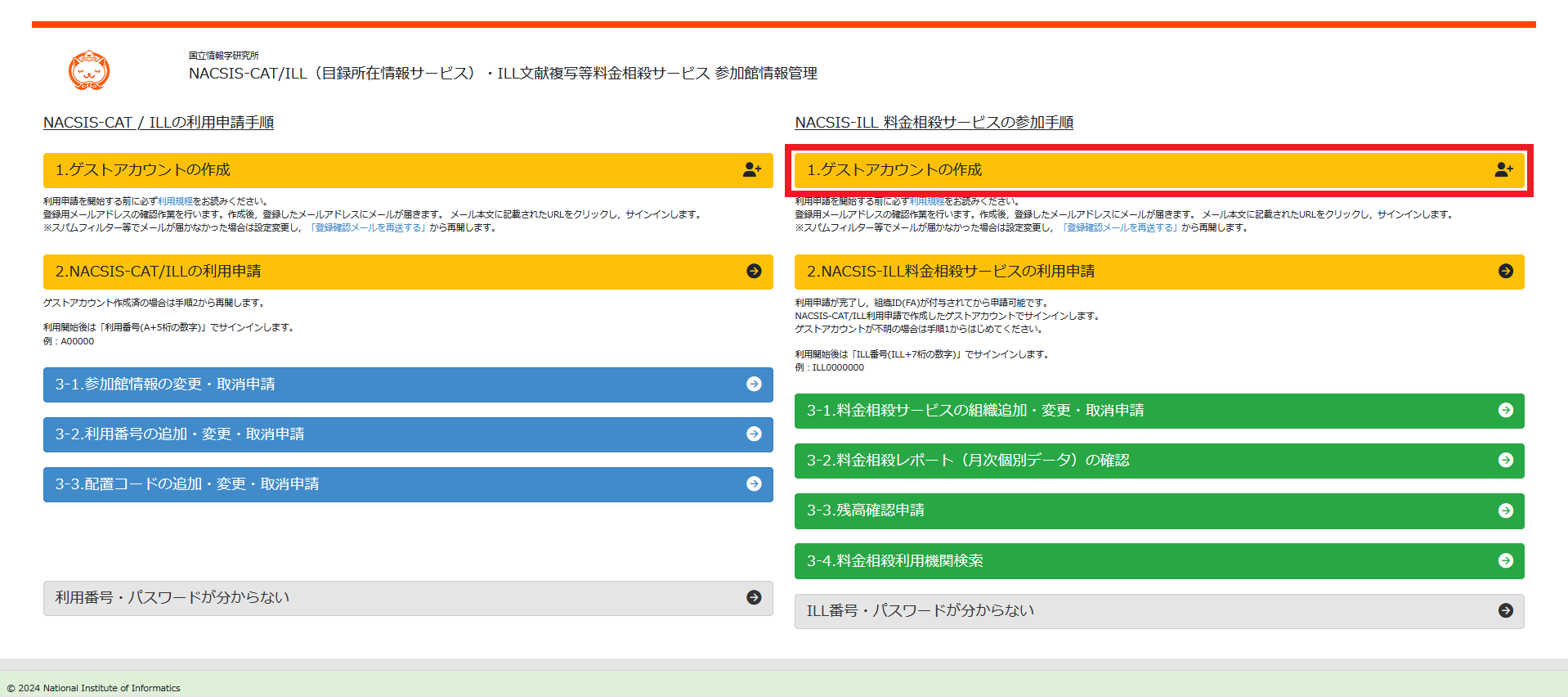Screen dimensions: 1568x697
Task: Click heading NACSIS-CAT / ILLの利用申請手順
Action: (x=159, y=122)
